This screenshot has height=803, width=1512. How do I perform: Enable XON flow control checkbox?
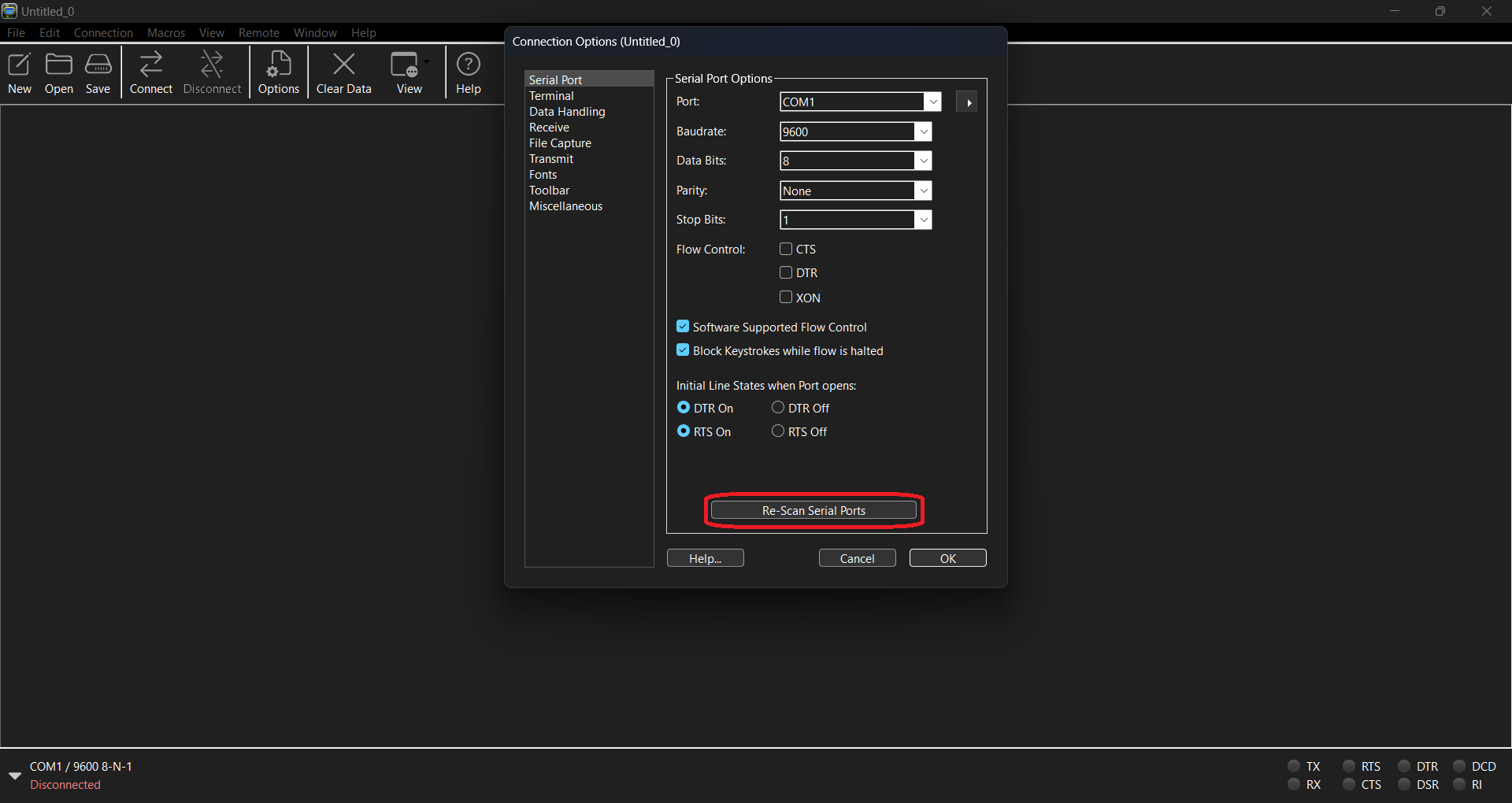tap(786, 298)
